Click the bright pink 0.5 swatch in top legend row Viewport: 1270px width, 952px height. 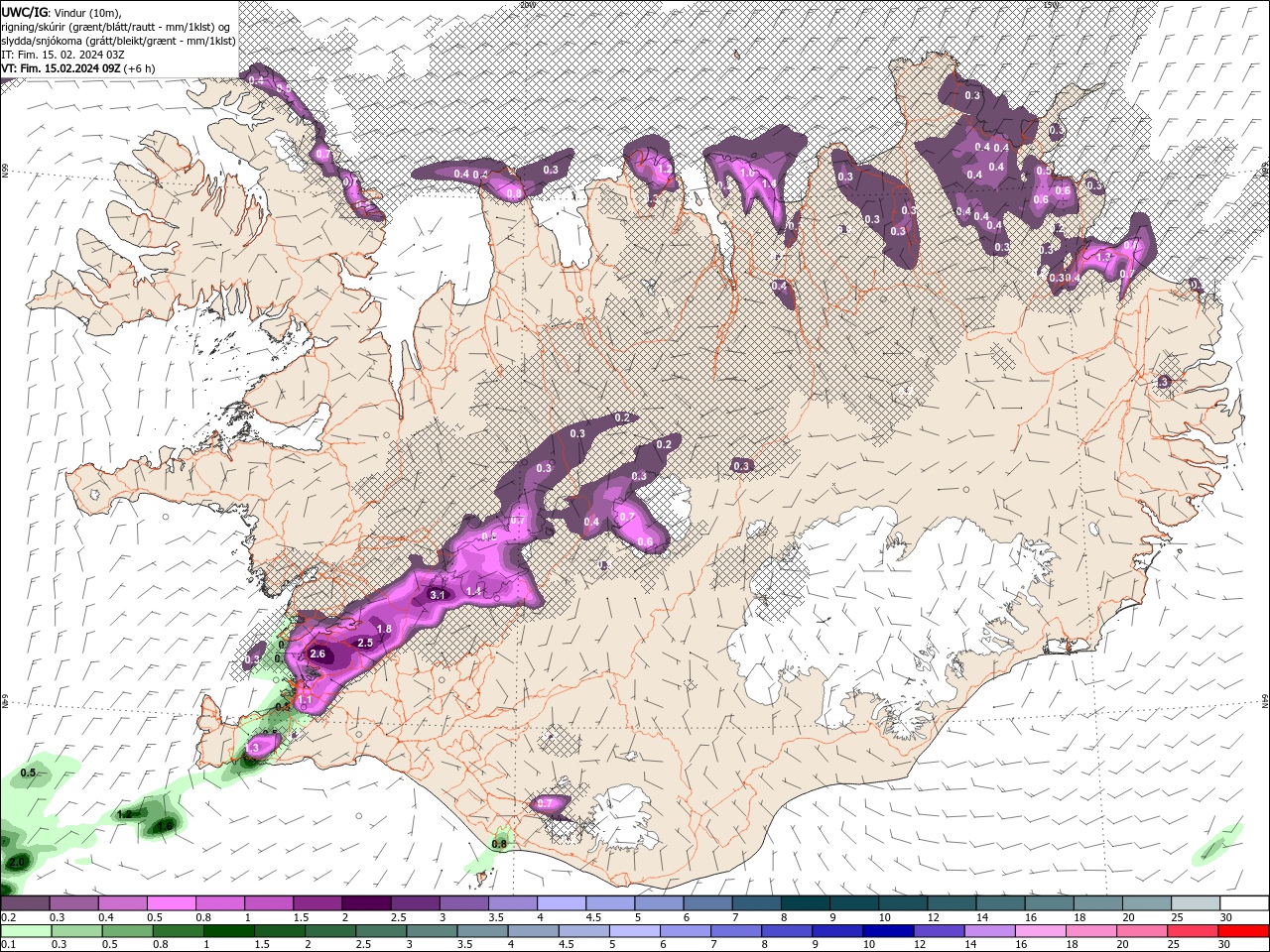point(171,903)
